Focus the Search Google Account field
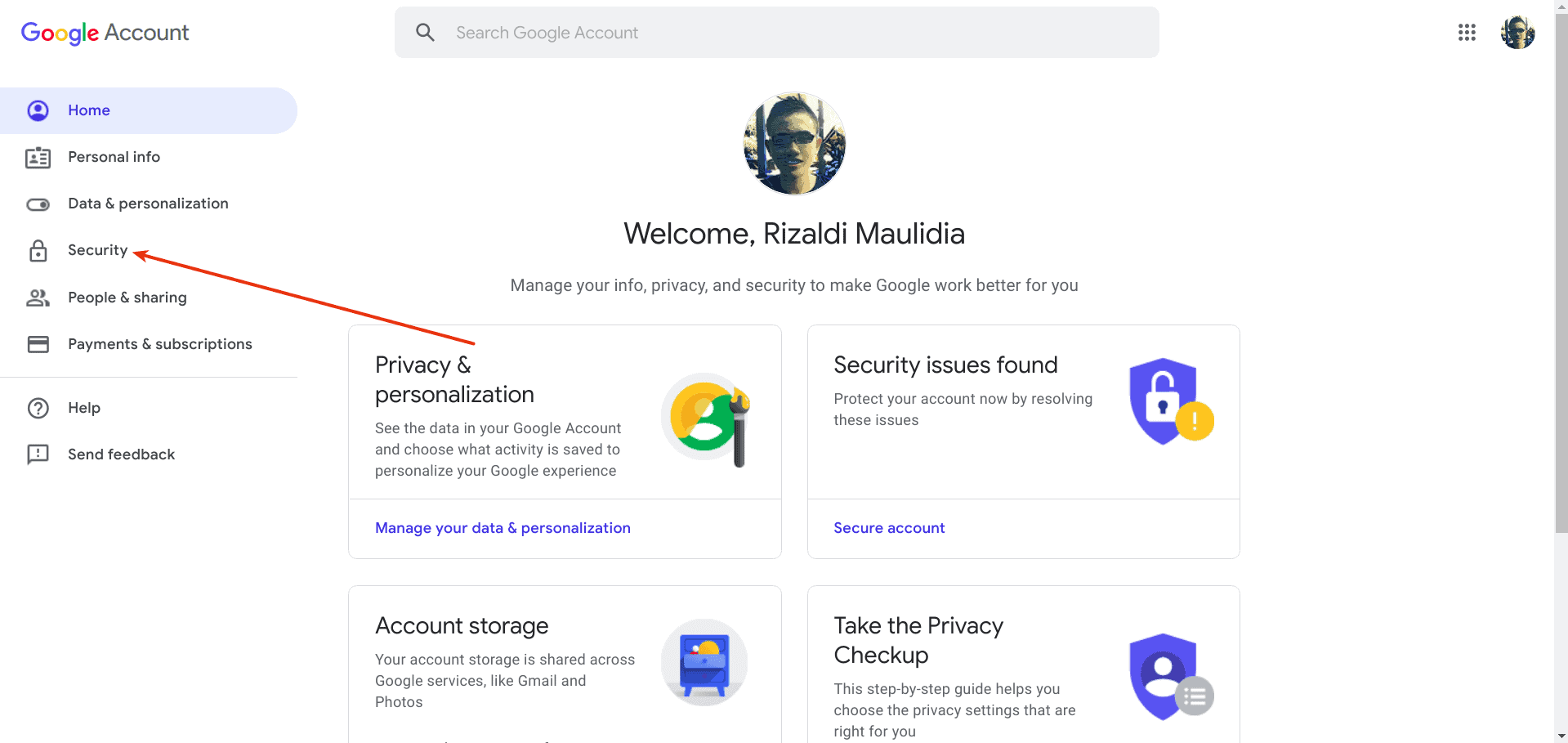 point(776,33)
